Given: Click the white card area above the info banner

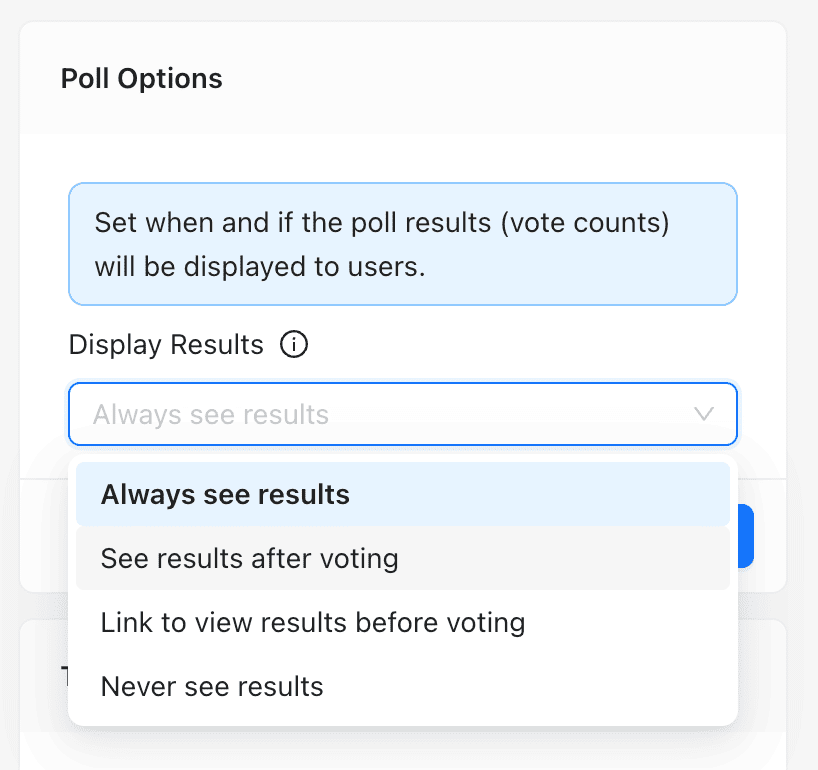Looking at the screenshot, I should tap(402, 158).
